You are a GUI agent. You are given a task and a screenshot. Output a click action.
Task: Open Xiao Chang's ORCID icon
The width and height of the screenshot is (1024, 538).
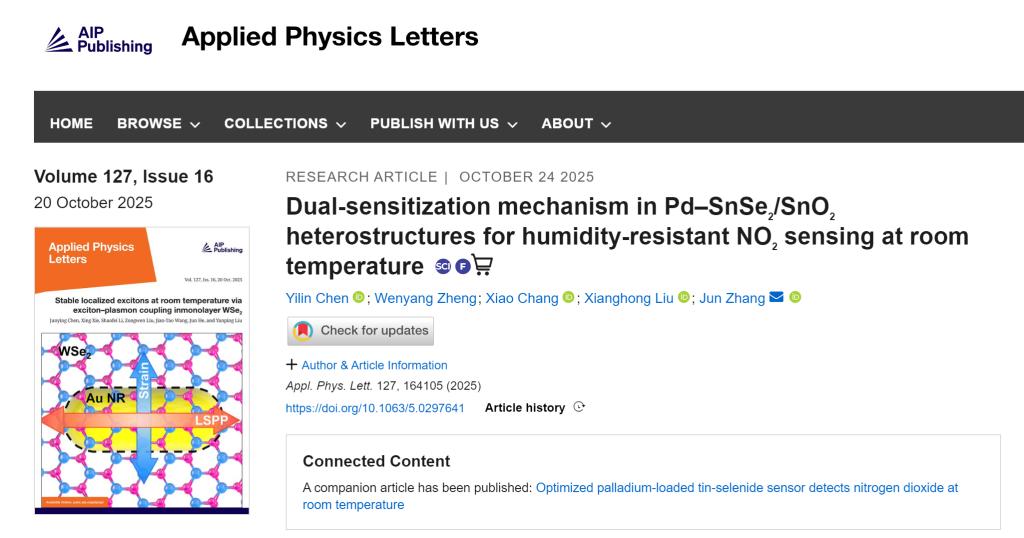click(569, 298)
